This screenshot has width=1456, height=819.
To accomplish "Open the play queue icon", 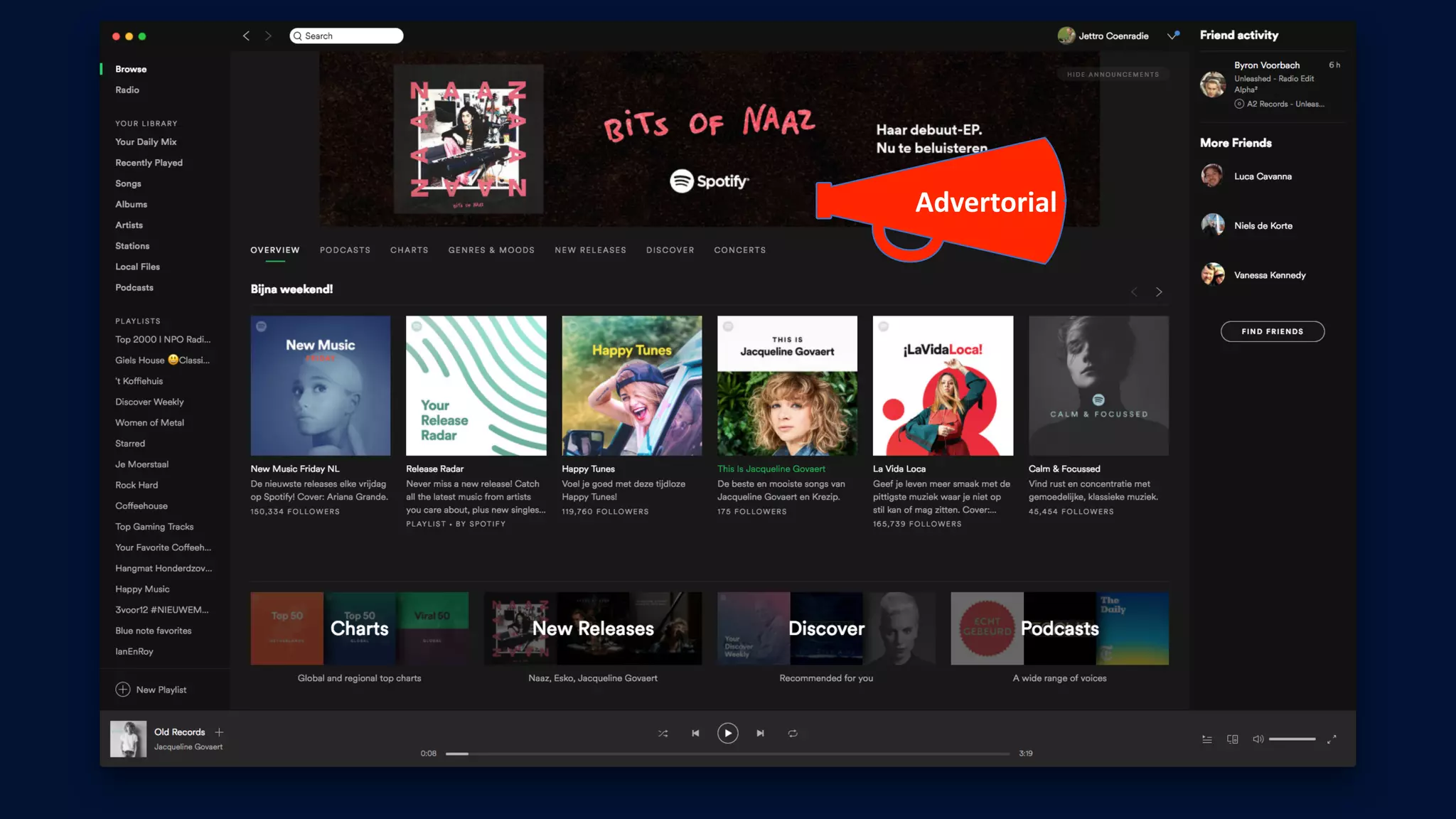I will tap(1207, 739).
